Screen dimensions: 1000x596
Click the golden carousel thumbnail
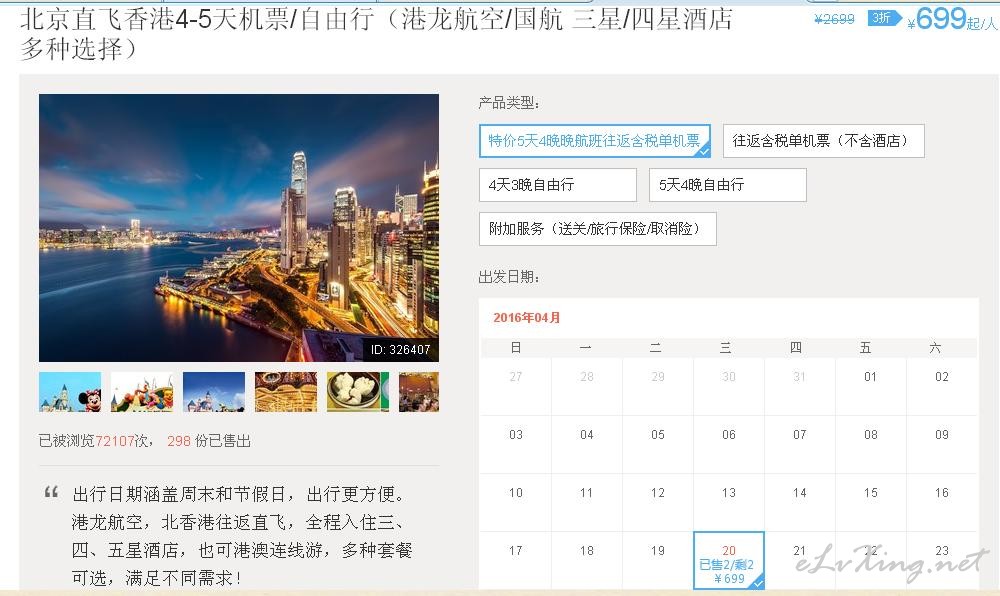[286, 392]
